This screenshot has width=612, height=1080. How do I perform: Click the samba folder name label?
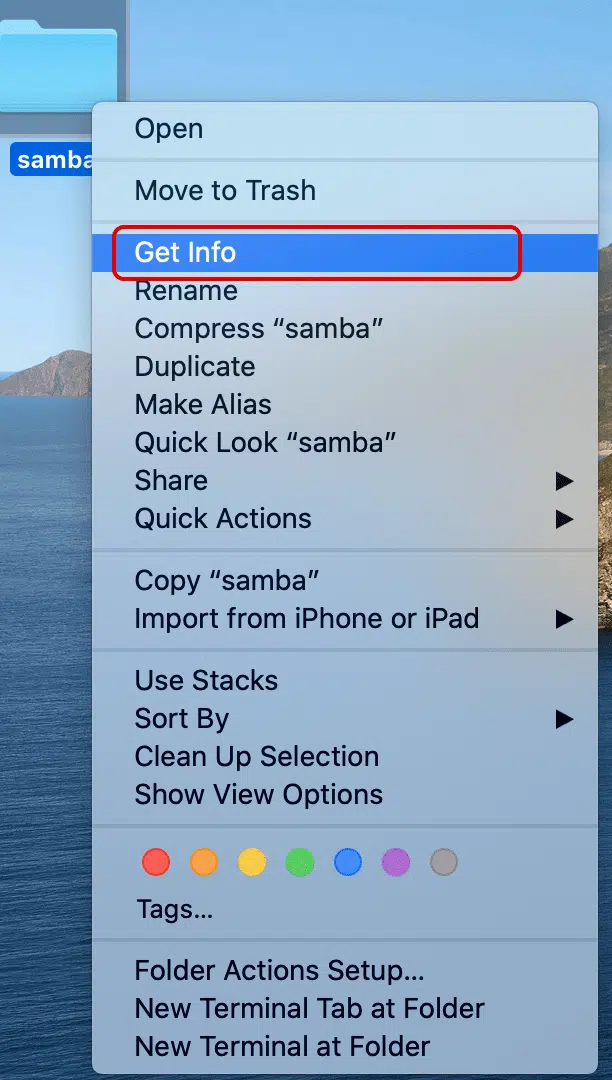52,159
